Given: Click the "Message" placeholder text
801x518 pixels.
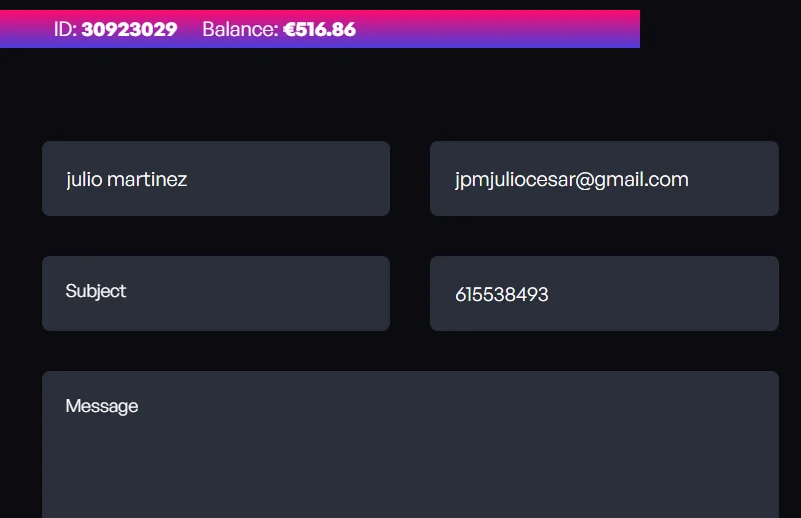Looking at the screenshot, I should pos(102,406).
